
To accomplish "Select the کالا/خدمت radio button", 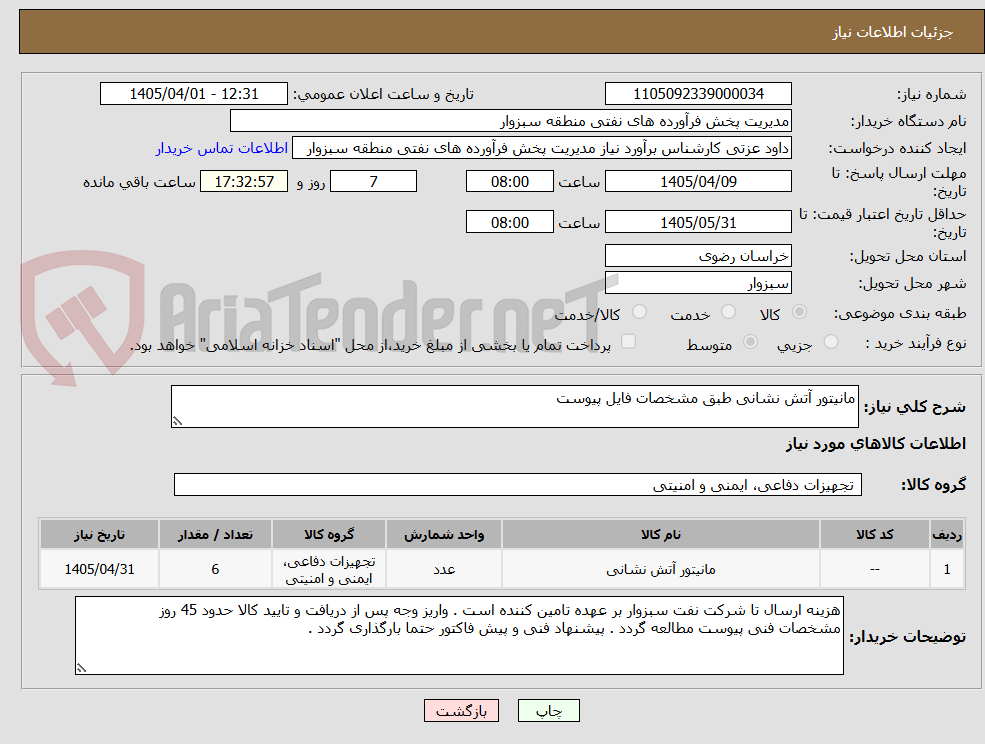I will pyautogui.click(x=639, y=312).
